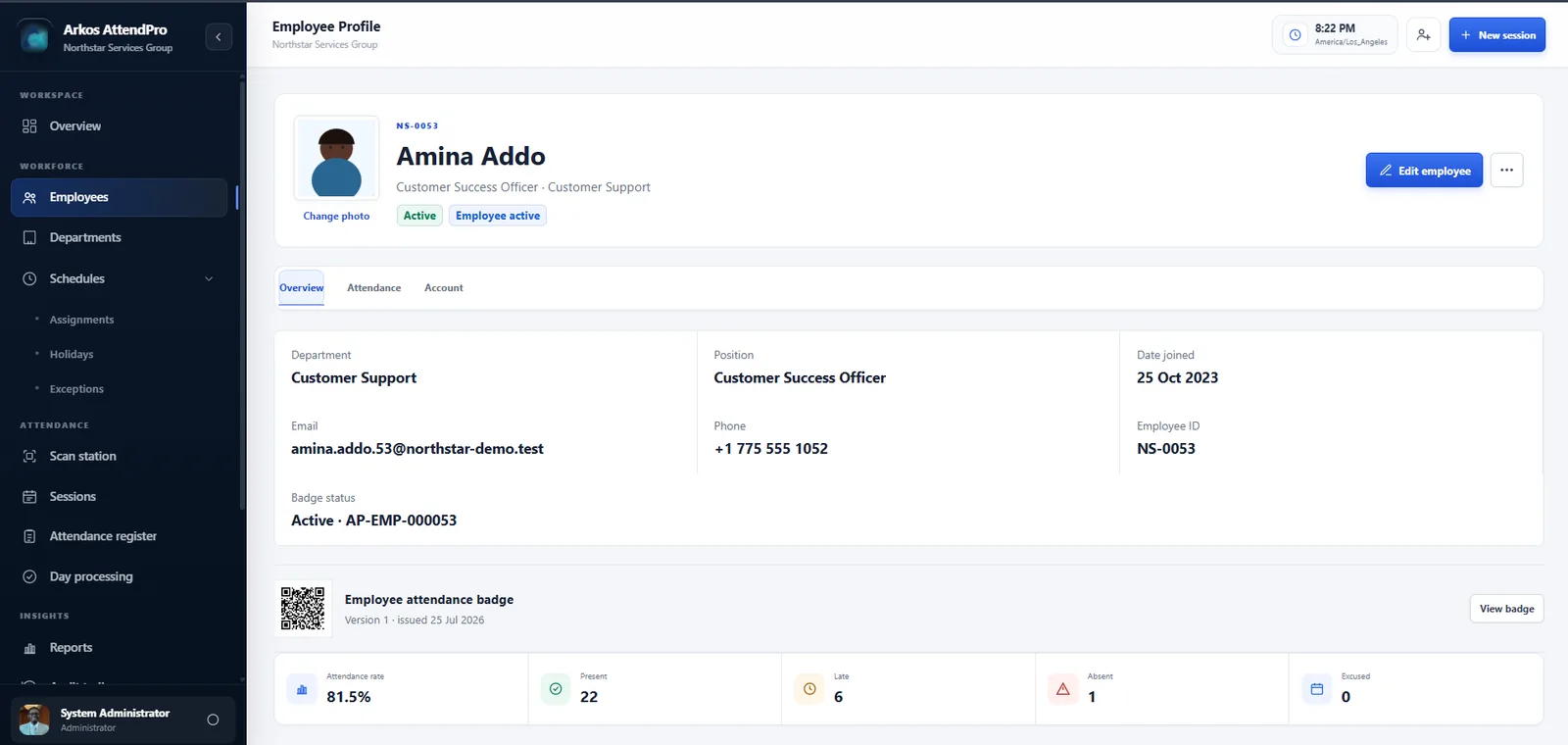The width and height of the screenshot is (1568, 745).
Task: Go to Scan station page
Action: pos(120,457)
